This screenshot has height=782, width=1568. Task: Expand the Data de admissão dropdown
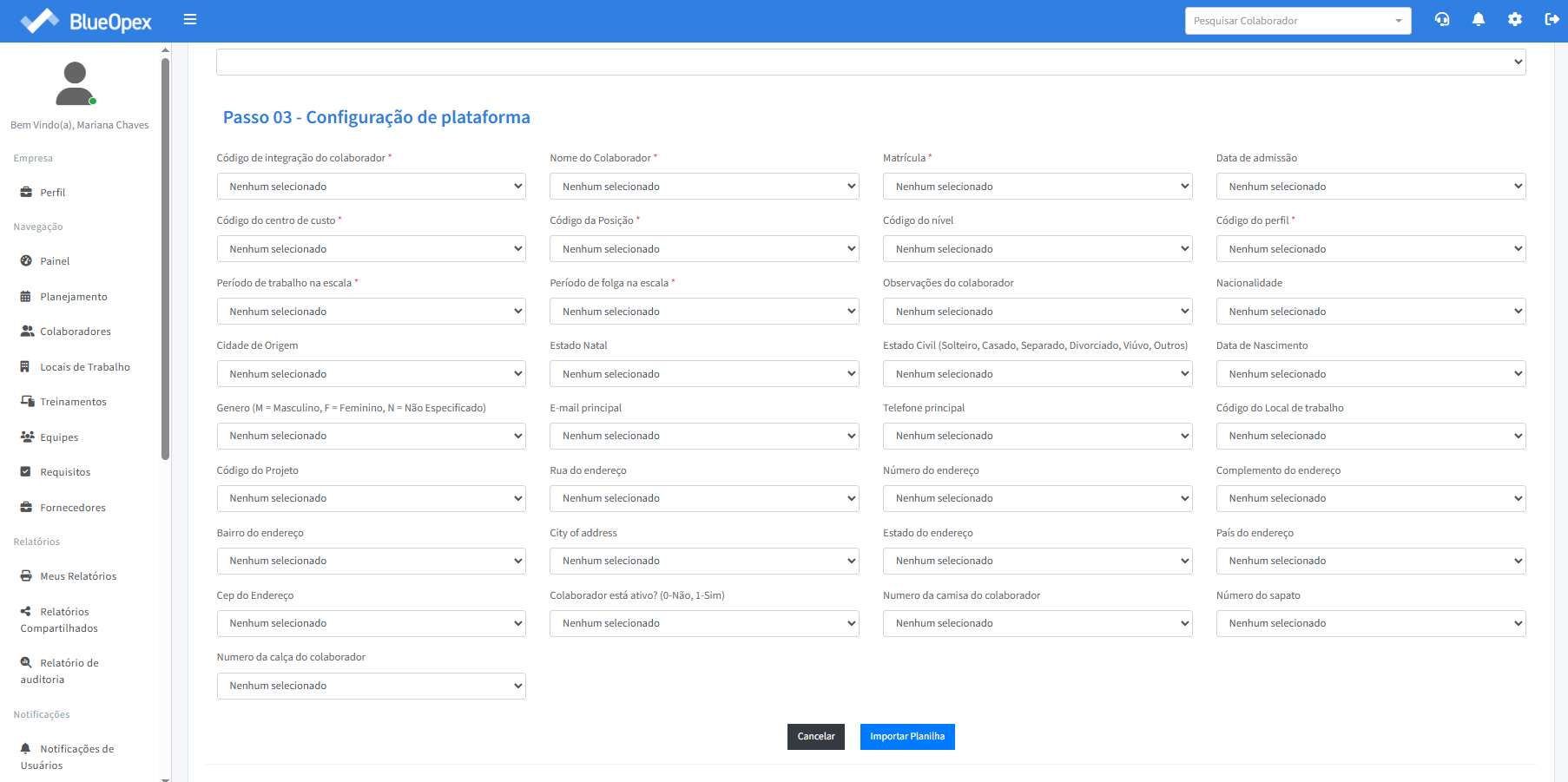click(x=1371, y=187)
